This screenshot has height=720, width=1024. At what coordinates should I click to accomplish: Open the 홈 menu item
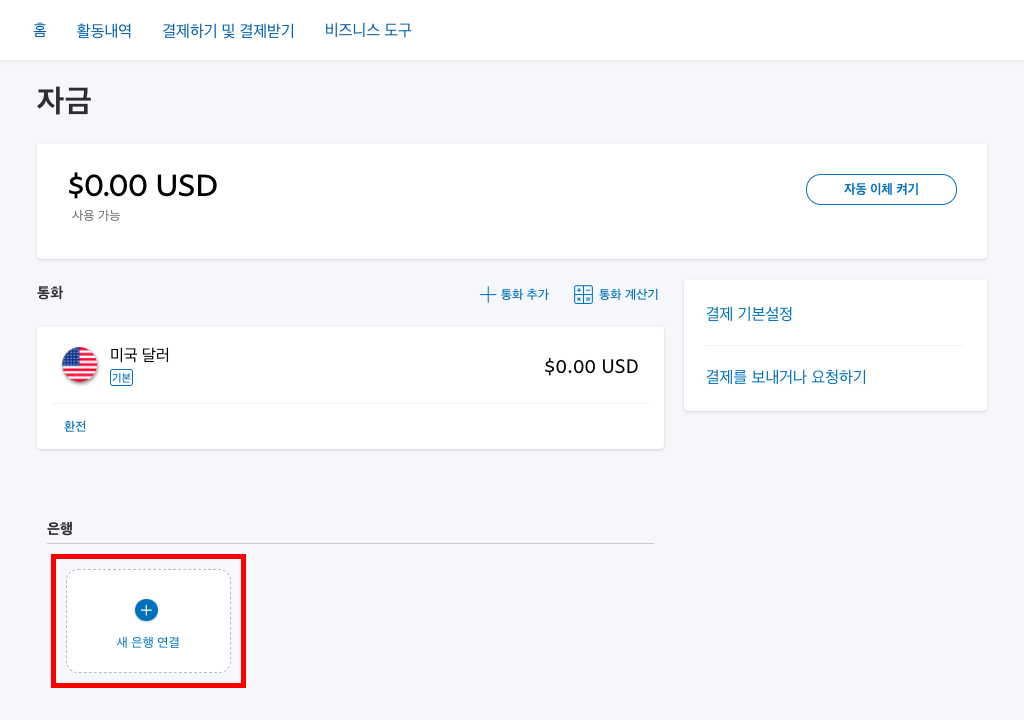tap(40, 30)
